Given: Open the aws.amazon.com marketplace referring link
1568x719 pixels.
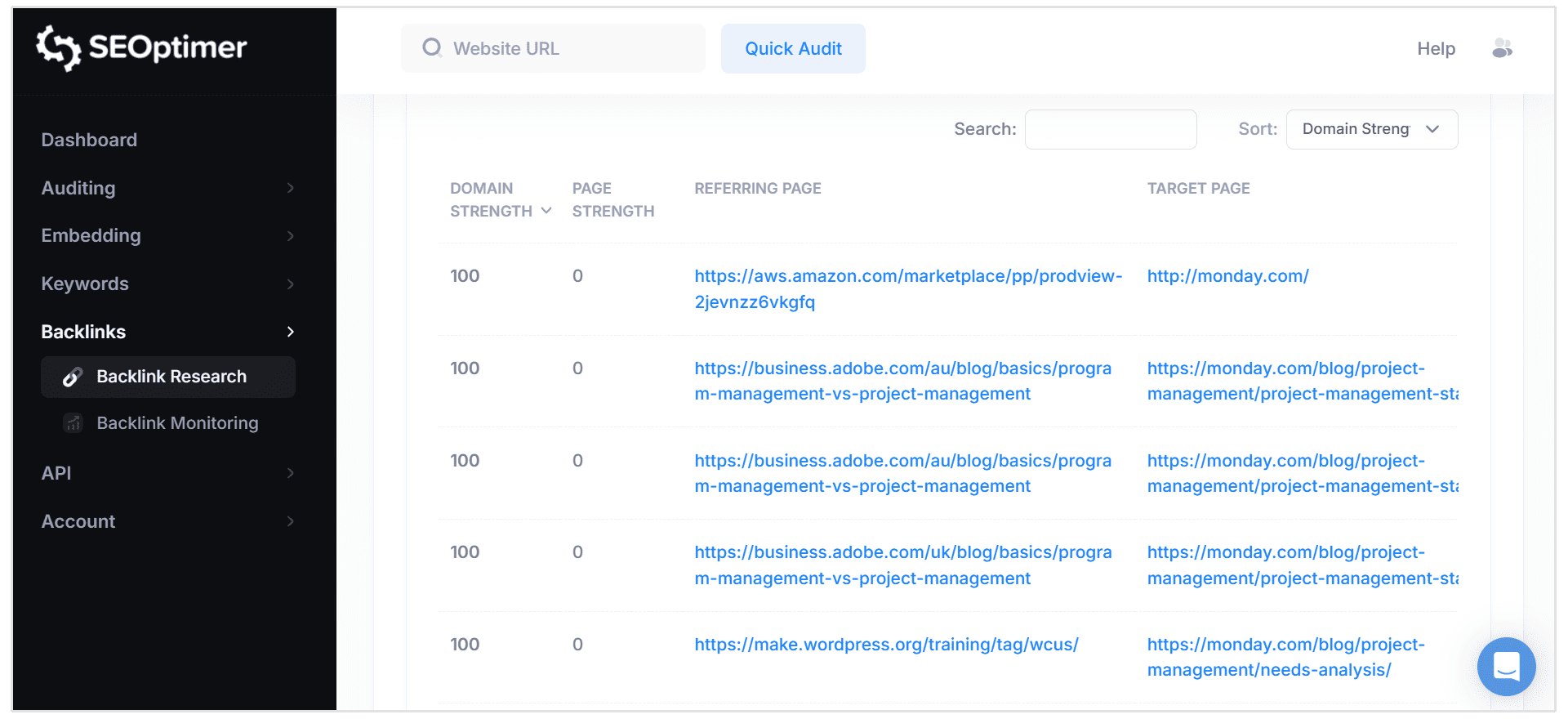Looking at the screenshot, I should [908, 289].
